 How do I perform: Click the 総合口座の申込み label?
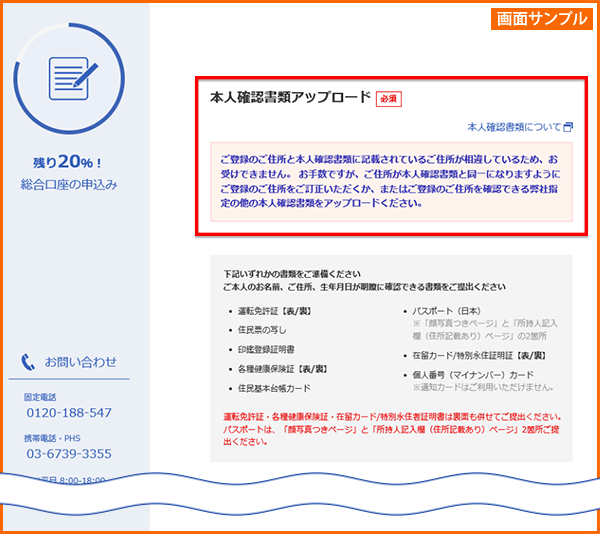(x=69, y=185)
